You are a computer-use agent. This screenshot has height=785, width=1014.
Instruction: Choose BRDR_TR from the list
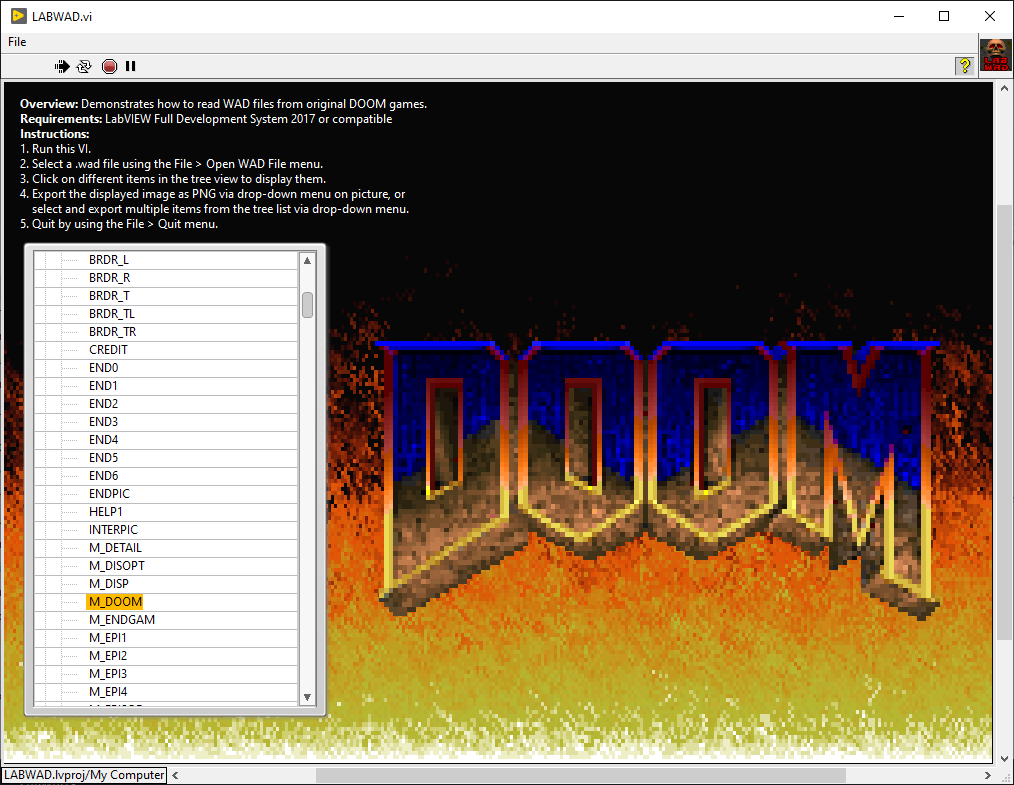click(113, 332)
